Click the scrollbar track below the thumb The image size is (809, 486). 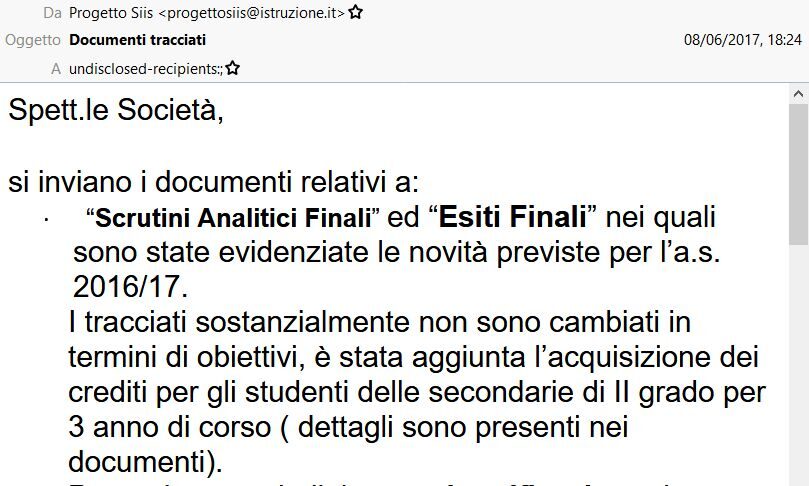pos(798,365)
